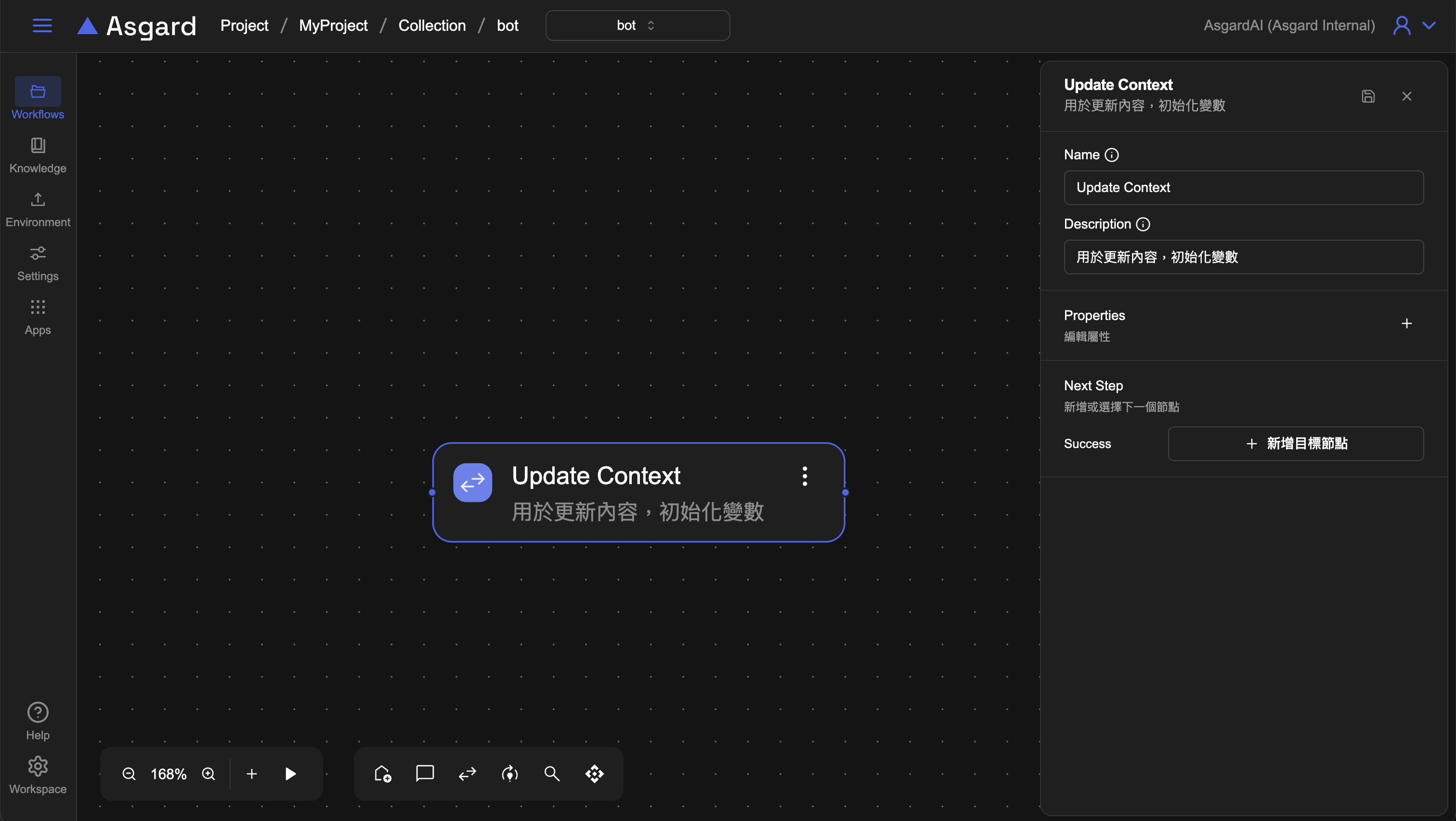Click the save icon in Update Context panel

(1368, 96)
